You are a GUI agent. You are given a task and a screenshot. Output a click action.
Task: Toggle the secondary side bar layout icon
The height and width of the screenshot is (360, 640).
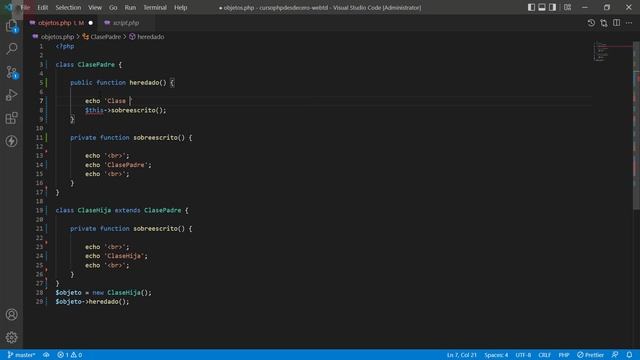(552, 7)
